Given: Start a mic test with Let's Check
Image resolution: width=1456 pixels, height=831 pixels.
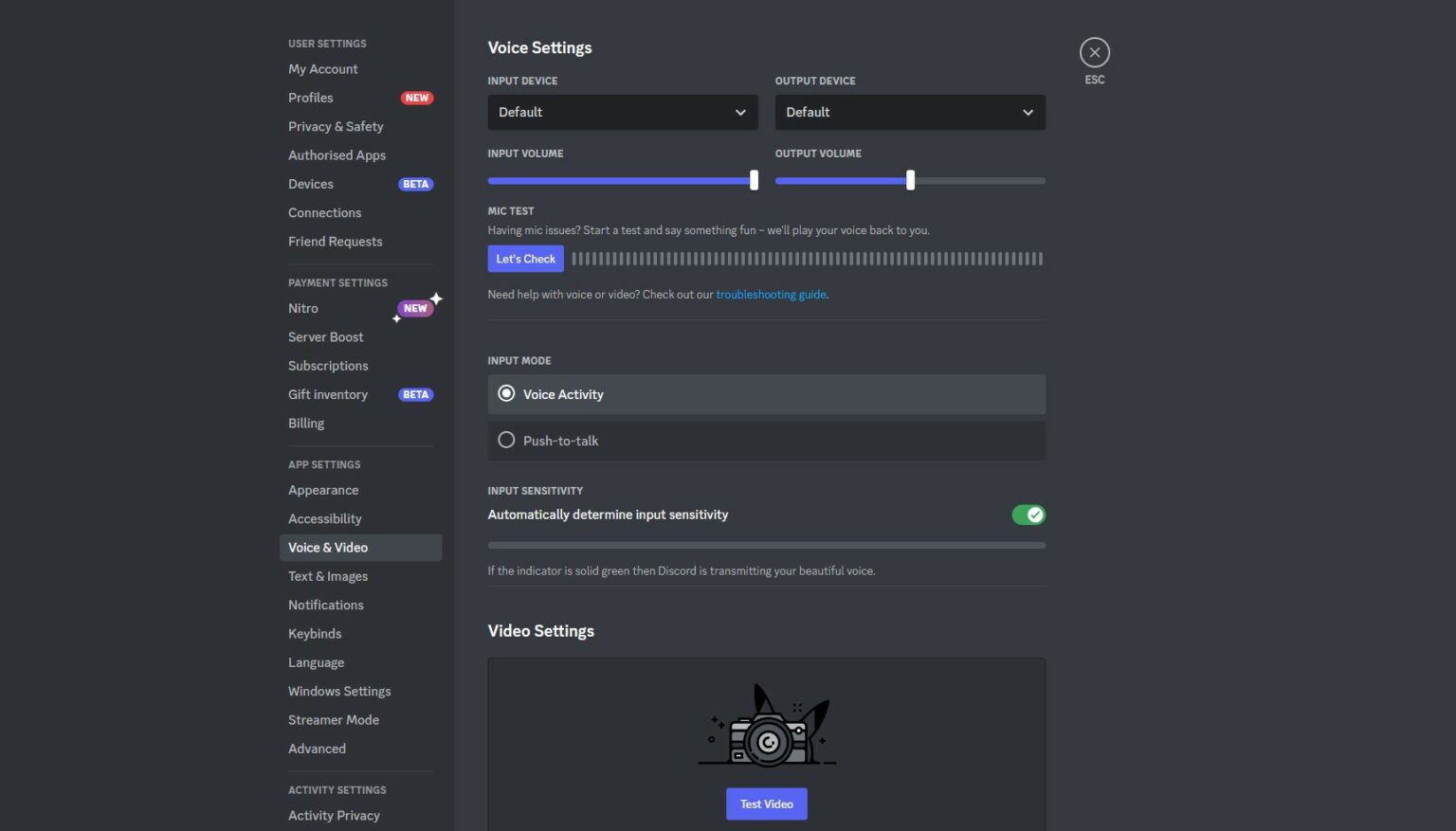Looking at the screenshot, I should 525,258.
